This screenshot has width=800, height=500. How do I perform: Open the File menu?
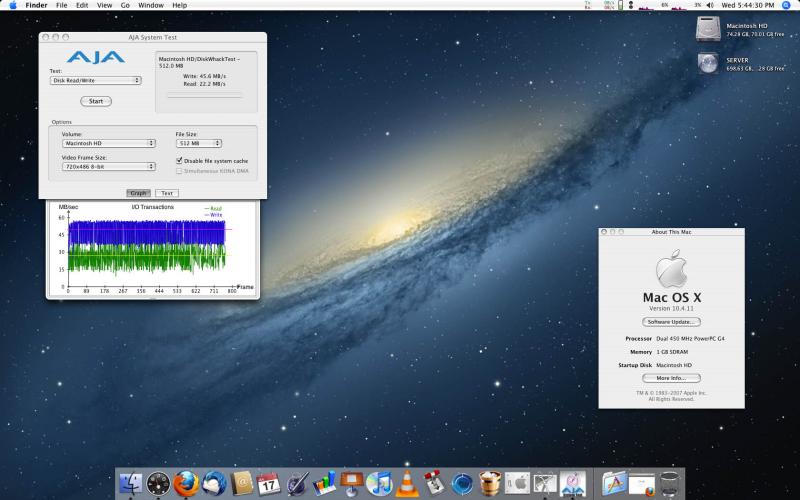coord(62,5)
